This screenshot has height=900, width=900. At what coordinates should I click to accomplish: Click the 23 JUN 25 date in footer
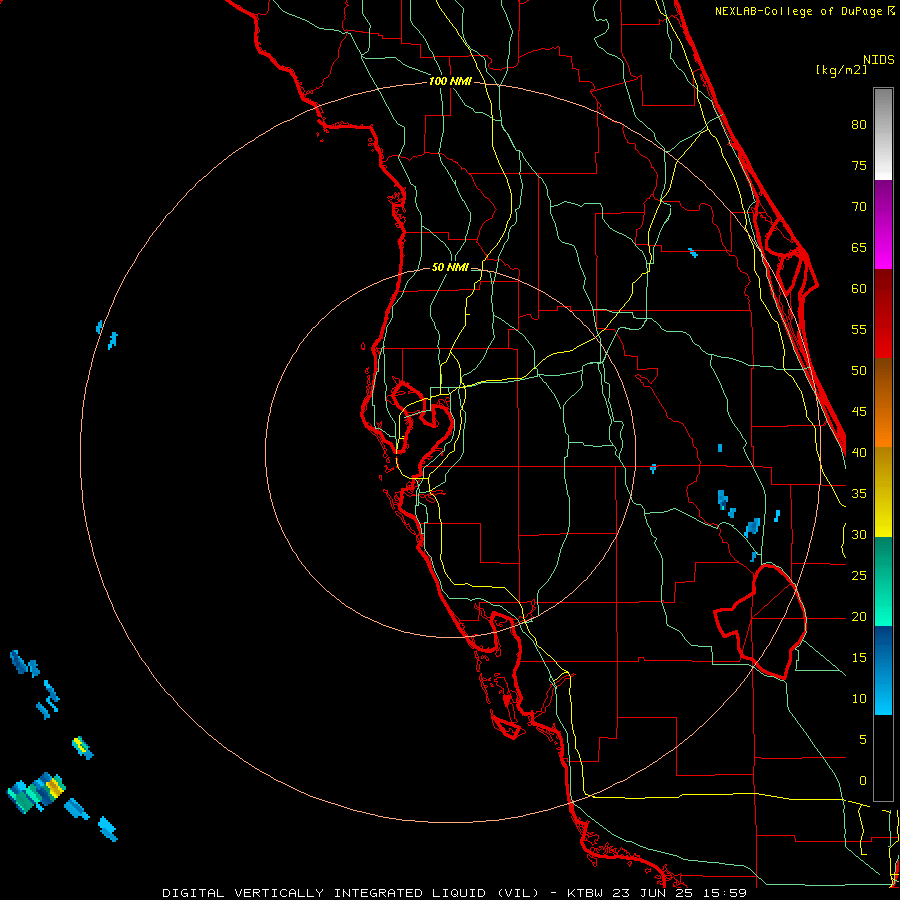click(x=655, y=893)
